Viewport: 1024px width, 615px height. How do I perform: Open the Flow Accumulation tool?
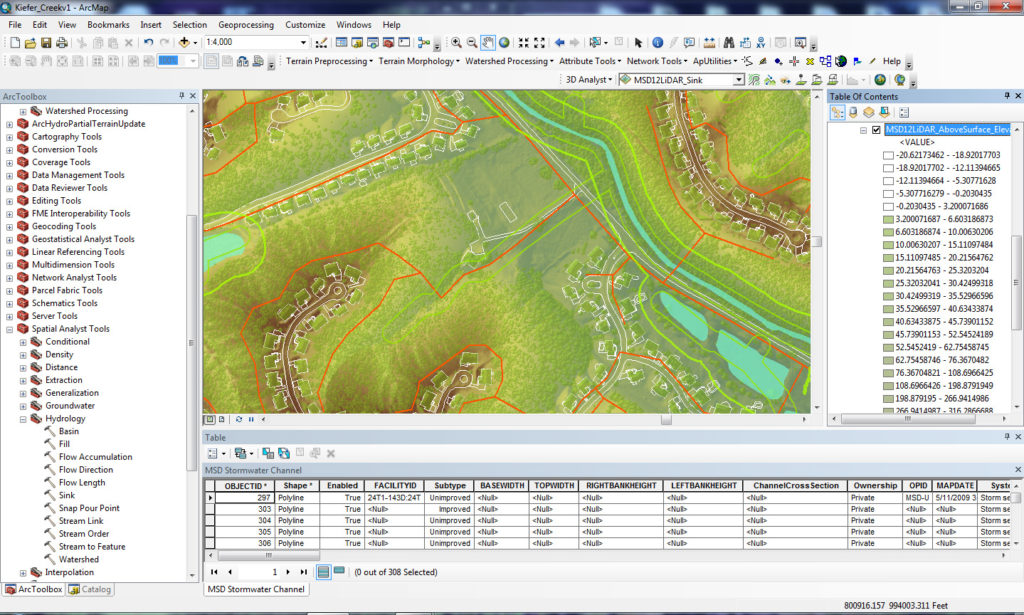[x=95, y=457]
